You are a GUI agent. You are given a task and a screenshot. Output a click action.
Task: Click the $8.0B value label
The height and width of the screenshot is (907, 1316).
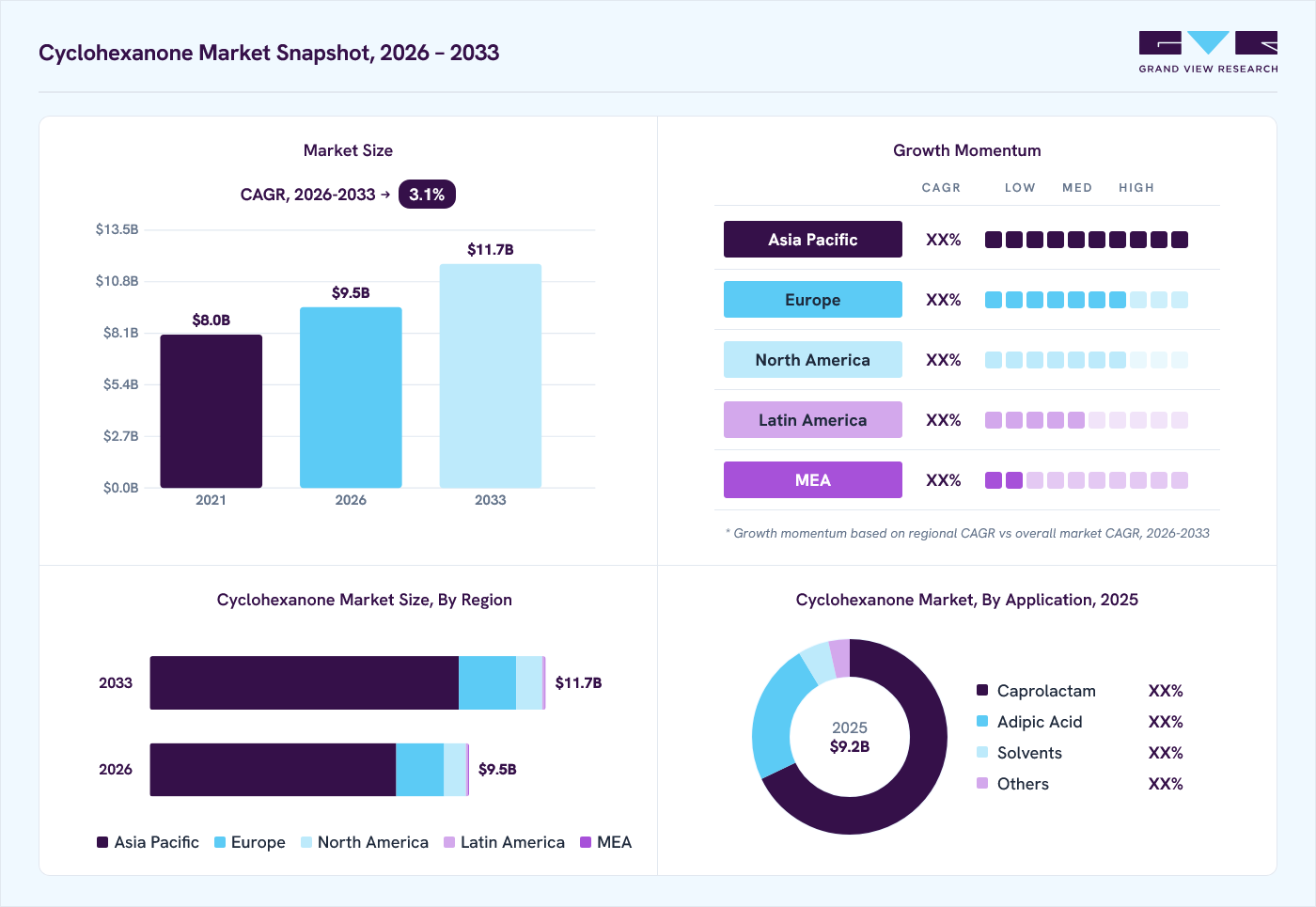click(211, 321)
